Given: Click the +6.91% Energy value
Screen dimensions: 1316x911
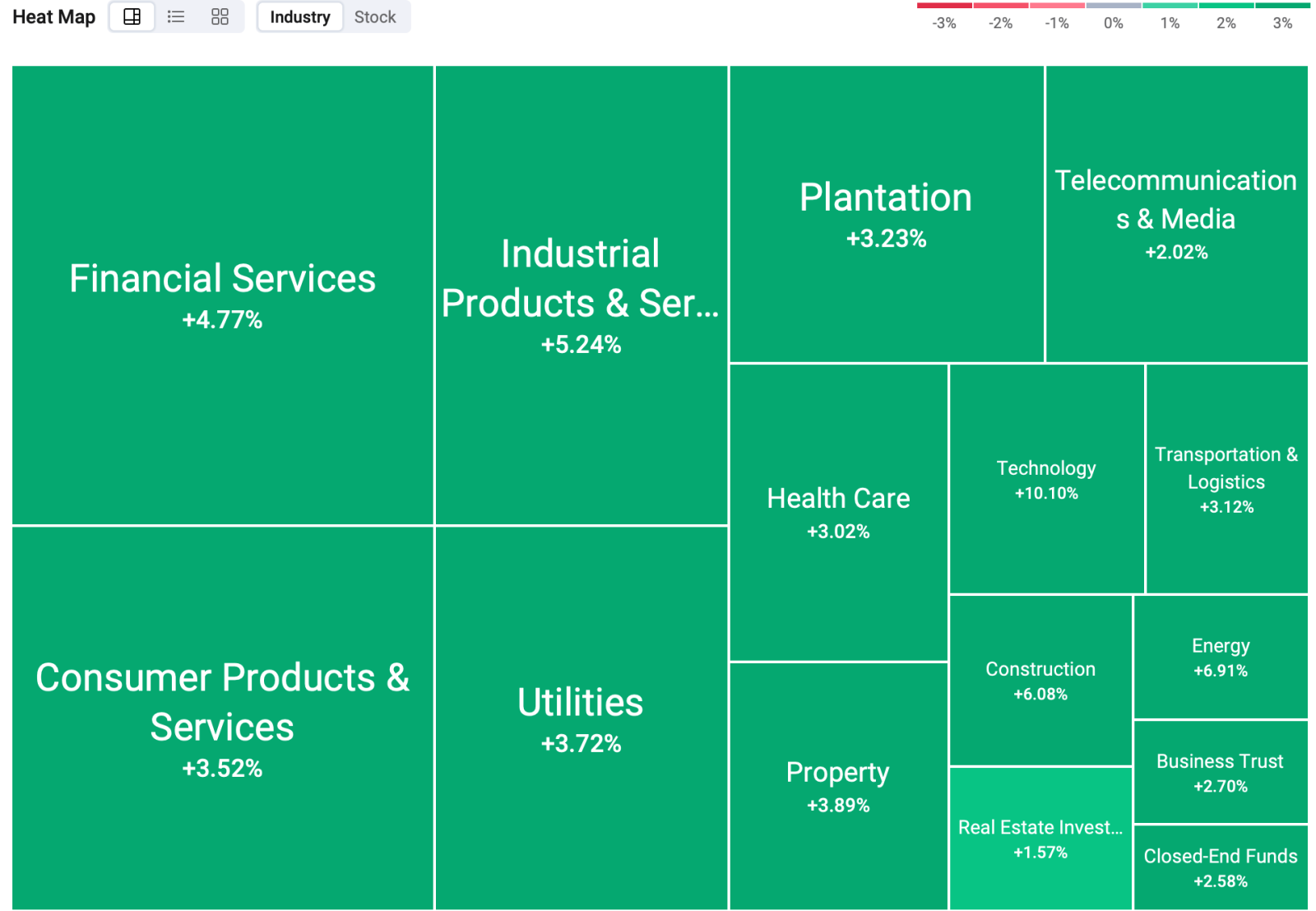Looking at the screenshot, I should point(1221,671).
